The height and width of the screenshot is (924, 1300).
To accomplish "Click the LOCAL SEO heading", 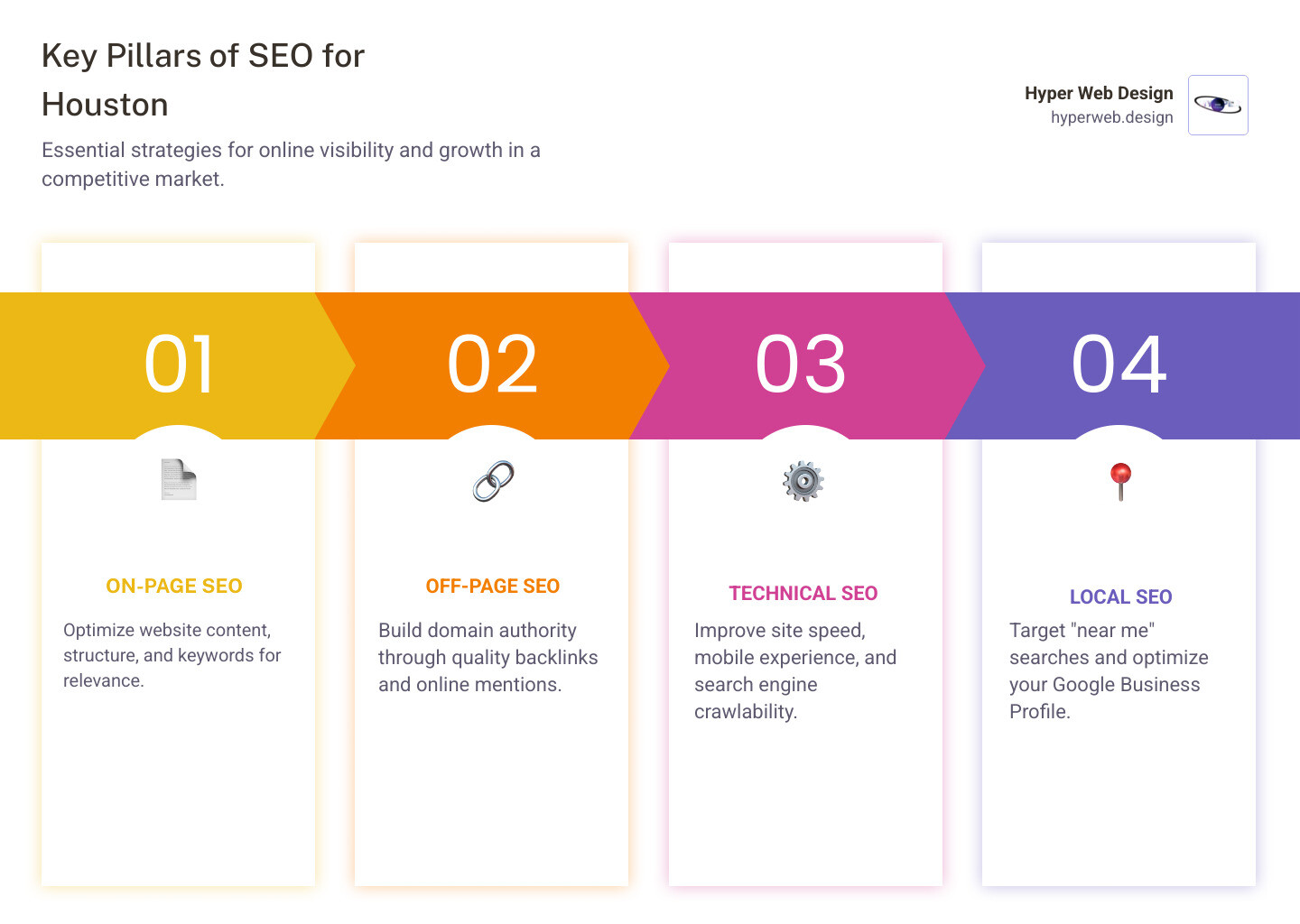I will tap(1120, 597).
